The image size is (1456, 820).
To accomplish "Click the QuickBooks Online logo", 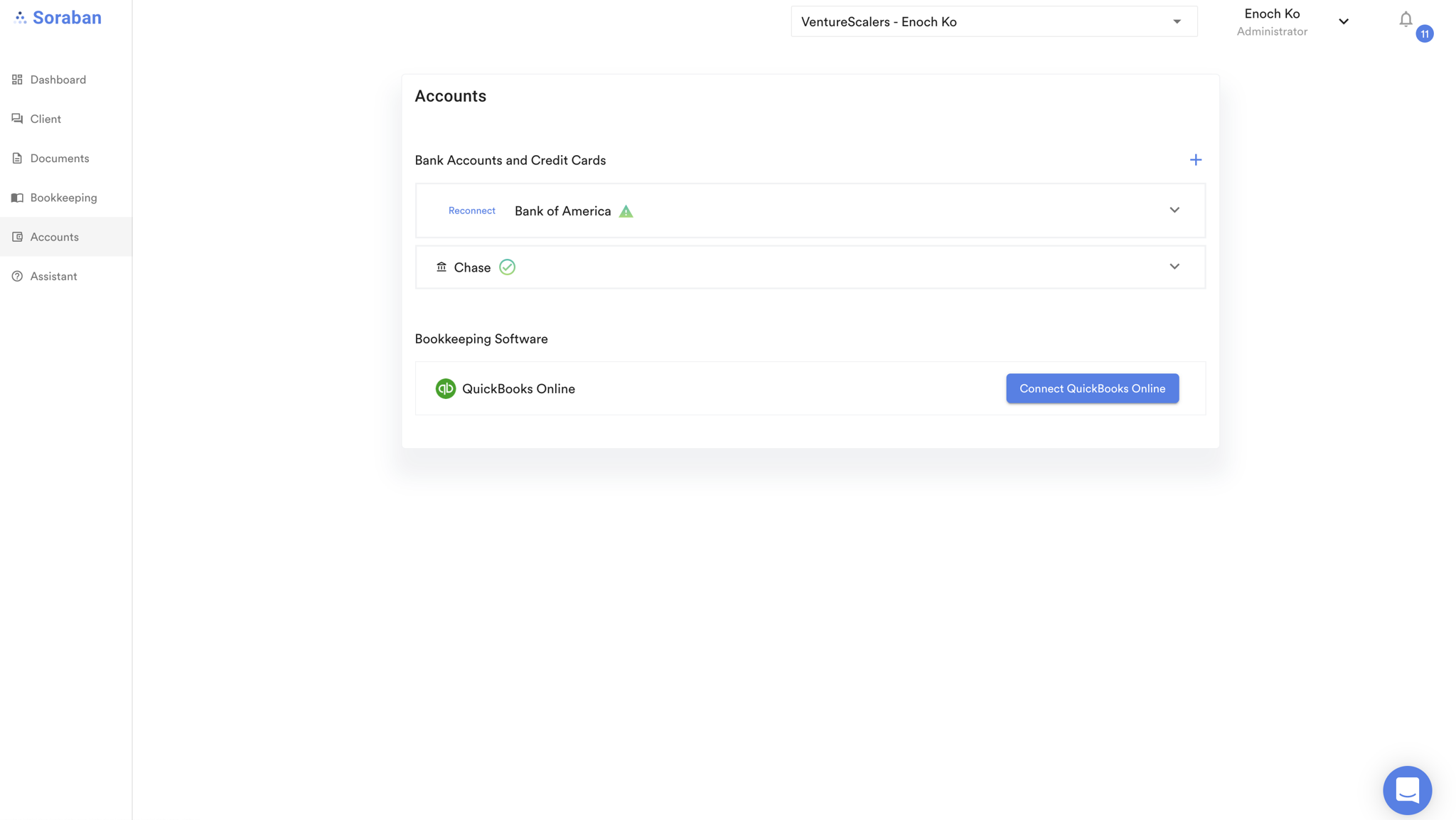I will pos(445,388).
